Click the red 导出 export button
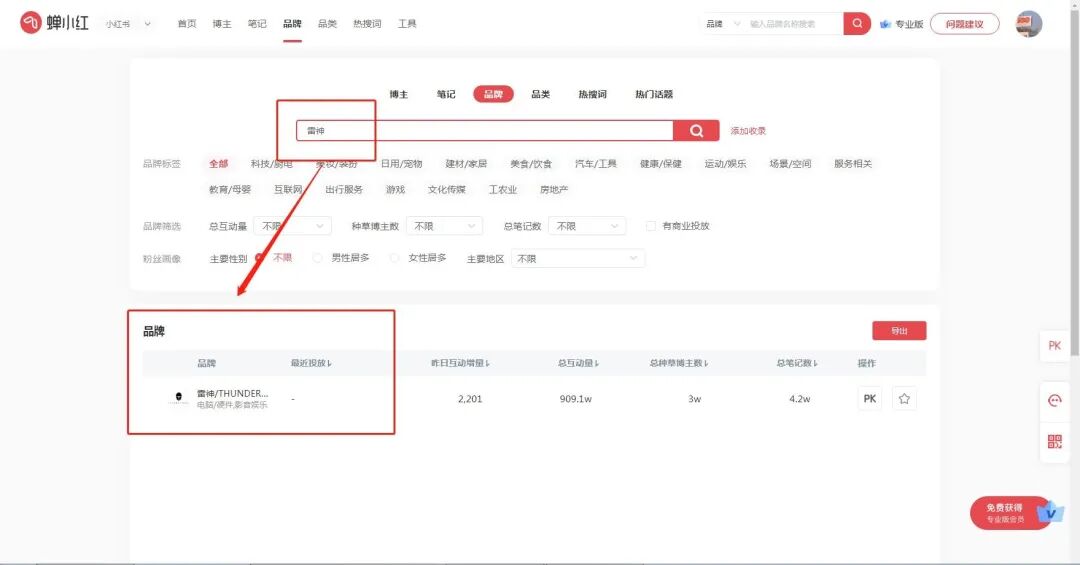The image size is (1080, 565). tap(899, 331)
